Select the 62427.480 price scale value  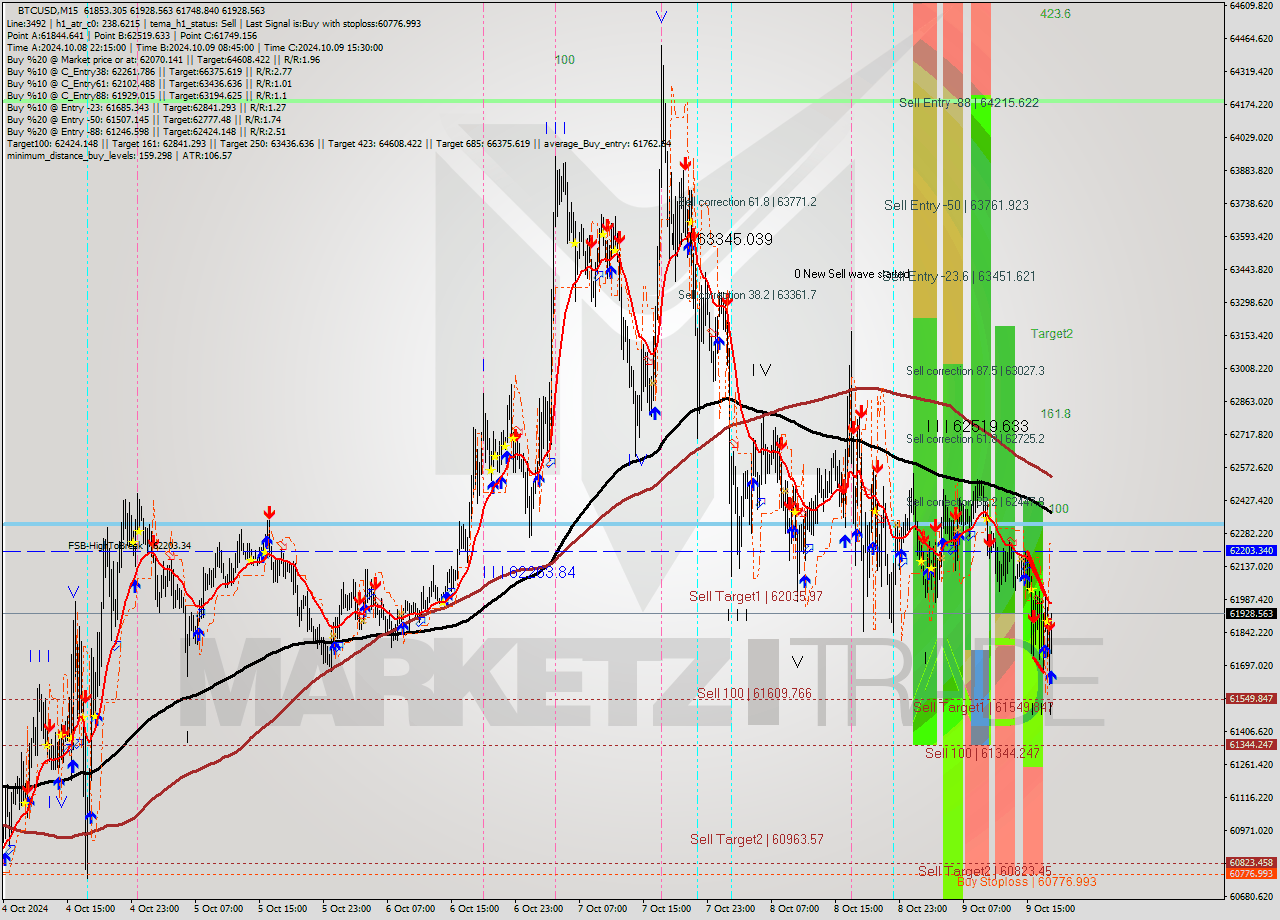(1251, 500)
